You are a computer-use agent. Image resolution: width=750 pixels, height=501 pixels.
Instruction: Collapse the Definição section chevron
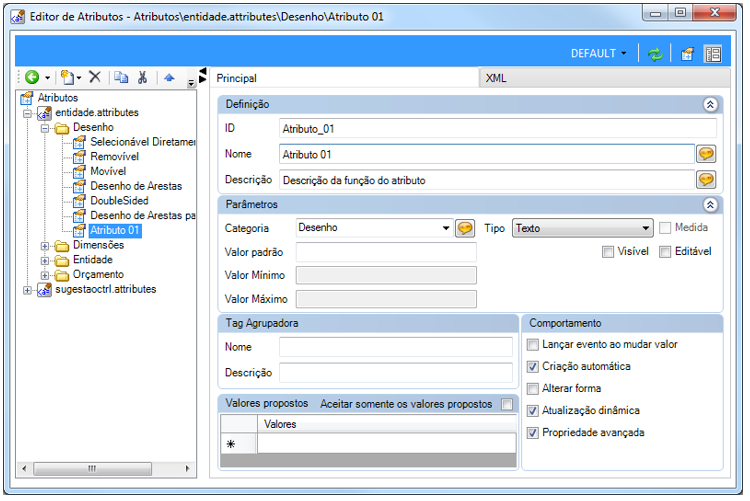tap(710, 104)
